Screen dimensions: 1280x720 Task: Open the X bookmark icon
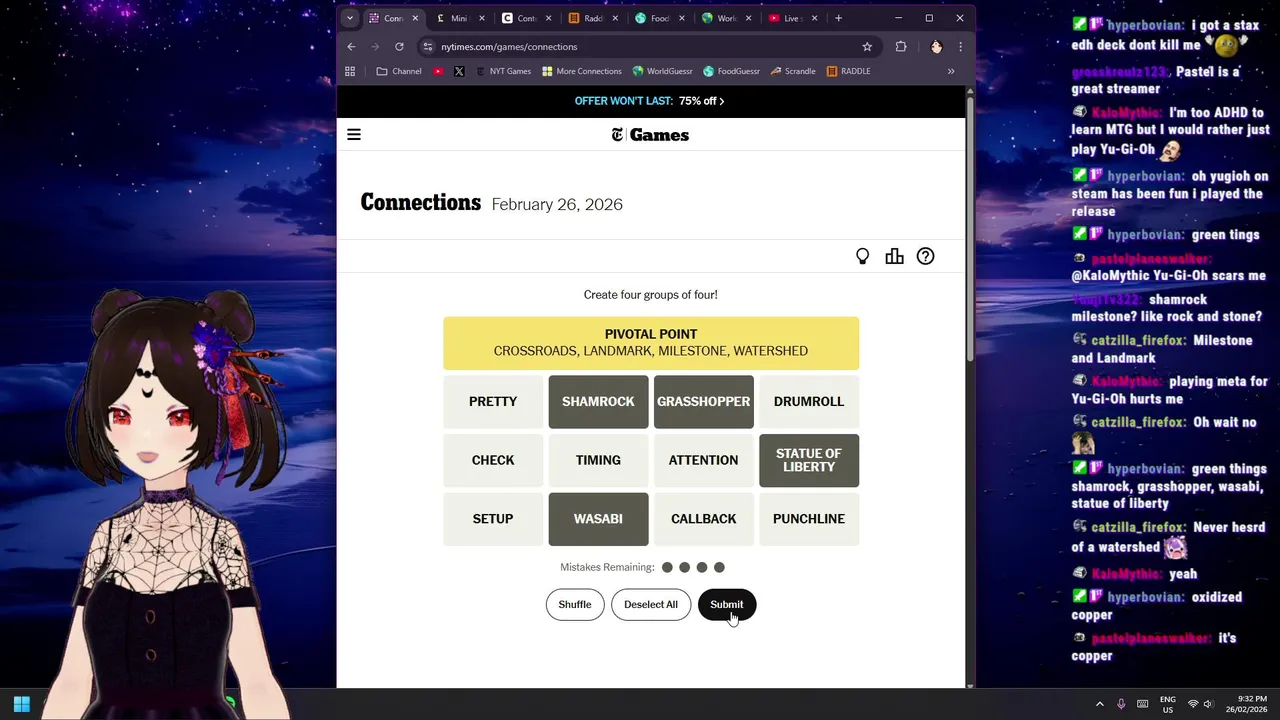459,71
